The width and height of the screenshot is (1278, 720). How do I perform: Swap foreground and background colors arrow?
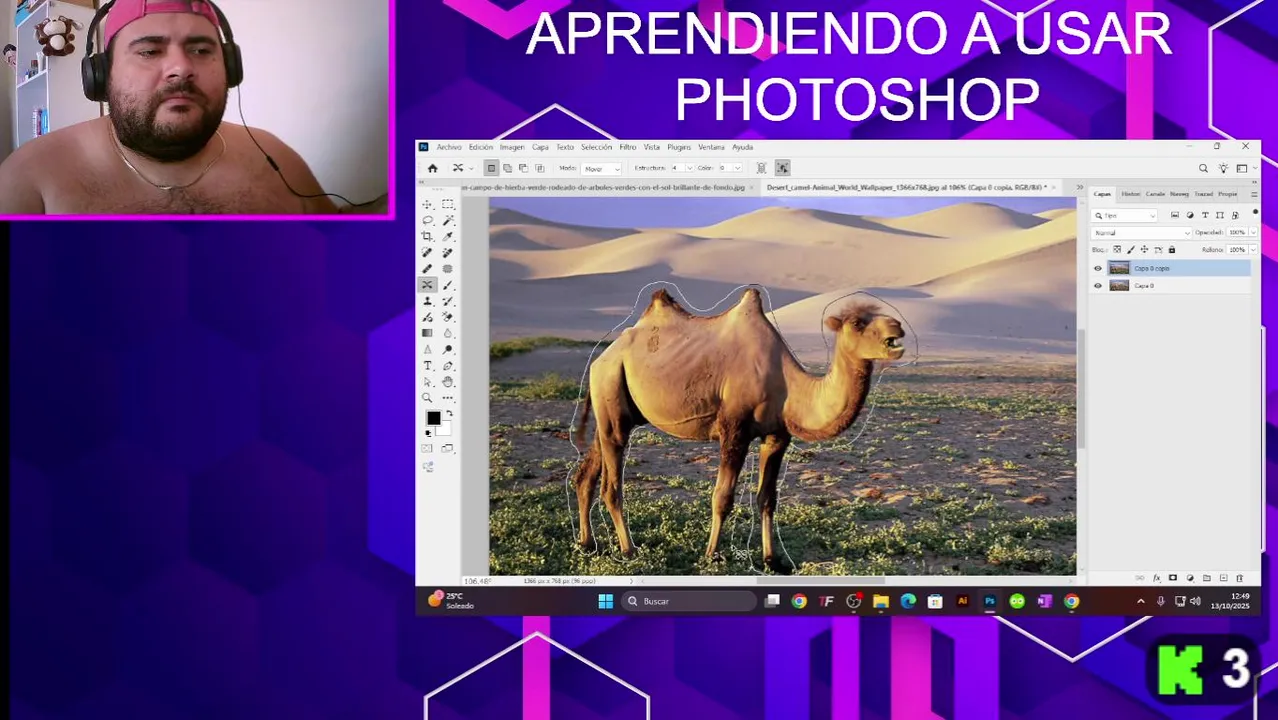tap(450, 414)
